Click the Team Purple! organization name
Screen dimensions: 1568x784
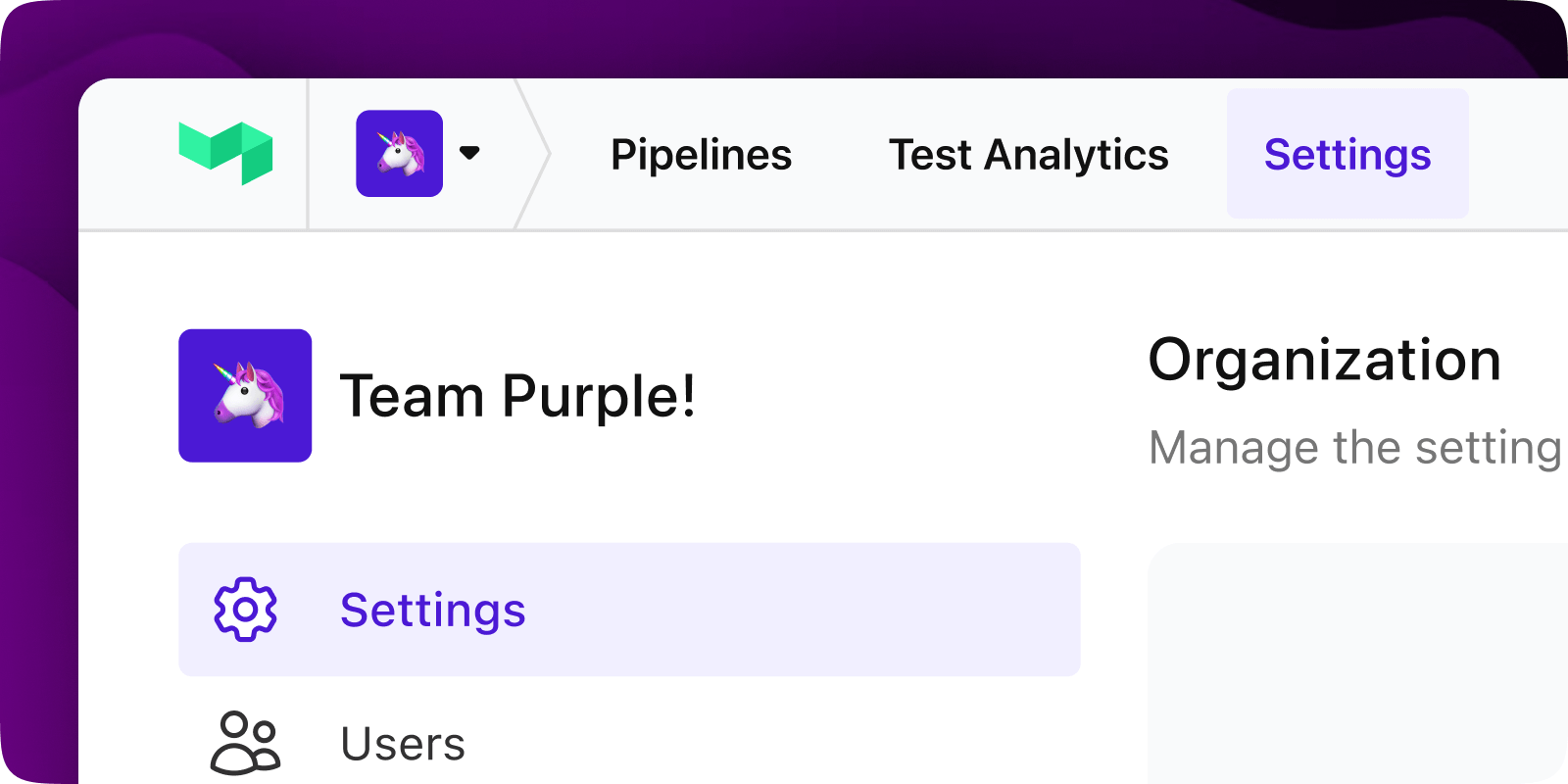pos(517,397)
